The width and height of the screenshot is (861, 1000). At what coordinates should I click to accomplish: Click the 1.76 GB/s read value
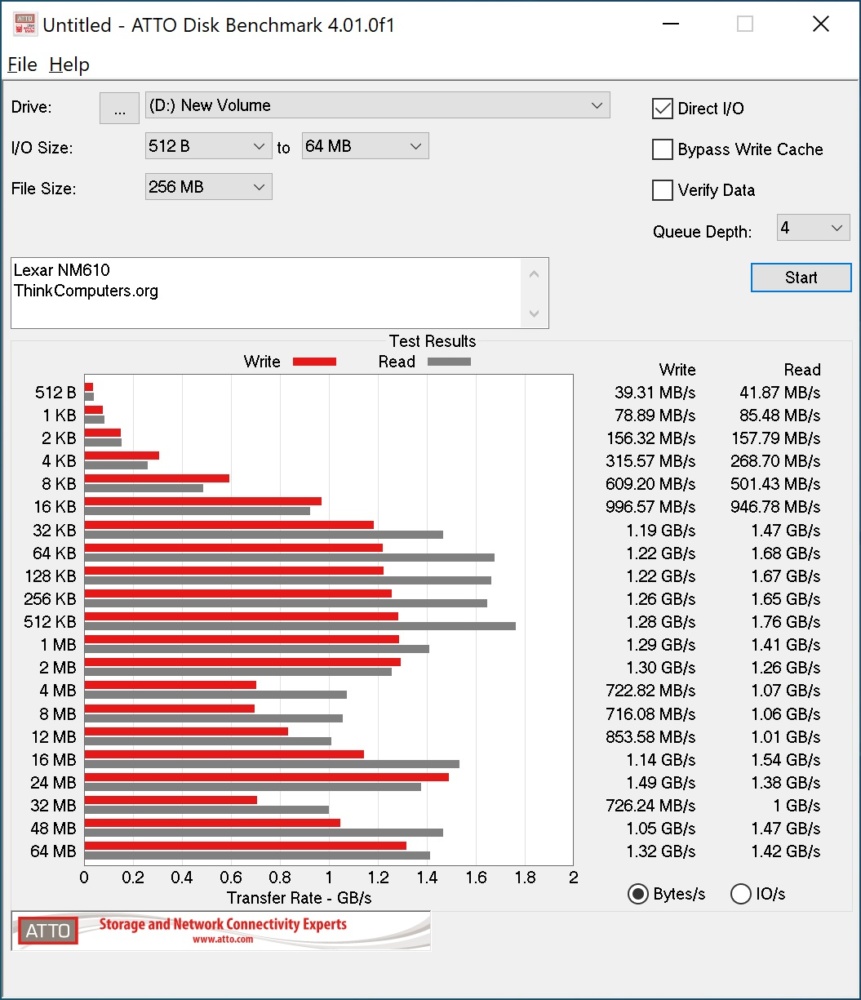[786, 622]
